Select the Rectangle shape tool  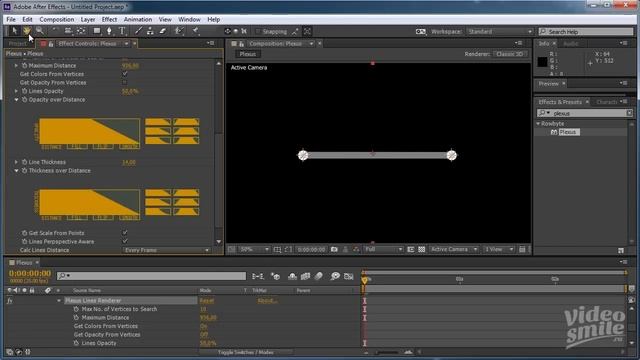tap(97, 31)
